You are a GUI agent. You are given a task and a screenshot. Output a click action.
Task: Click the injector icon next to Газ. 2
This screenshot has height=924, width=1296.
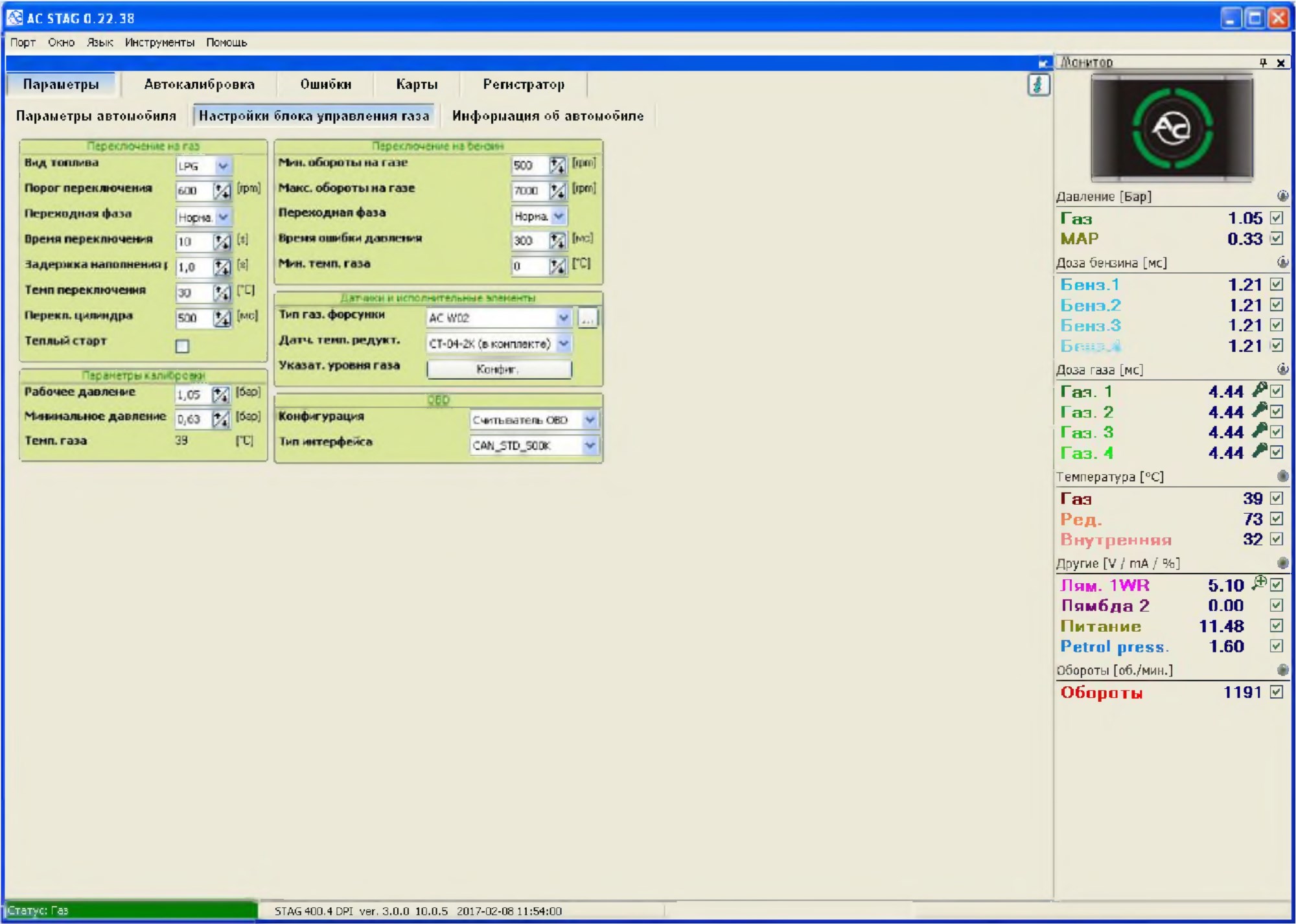(x=1259, y=410)
